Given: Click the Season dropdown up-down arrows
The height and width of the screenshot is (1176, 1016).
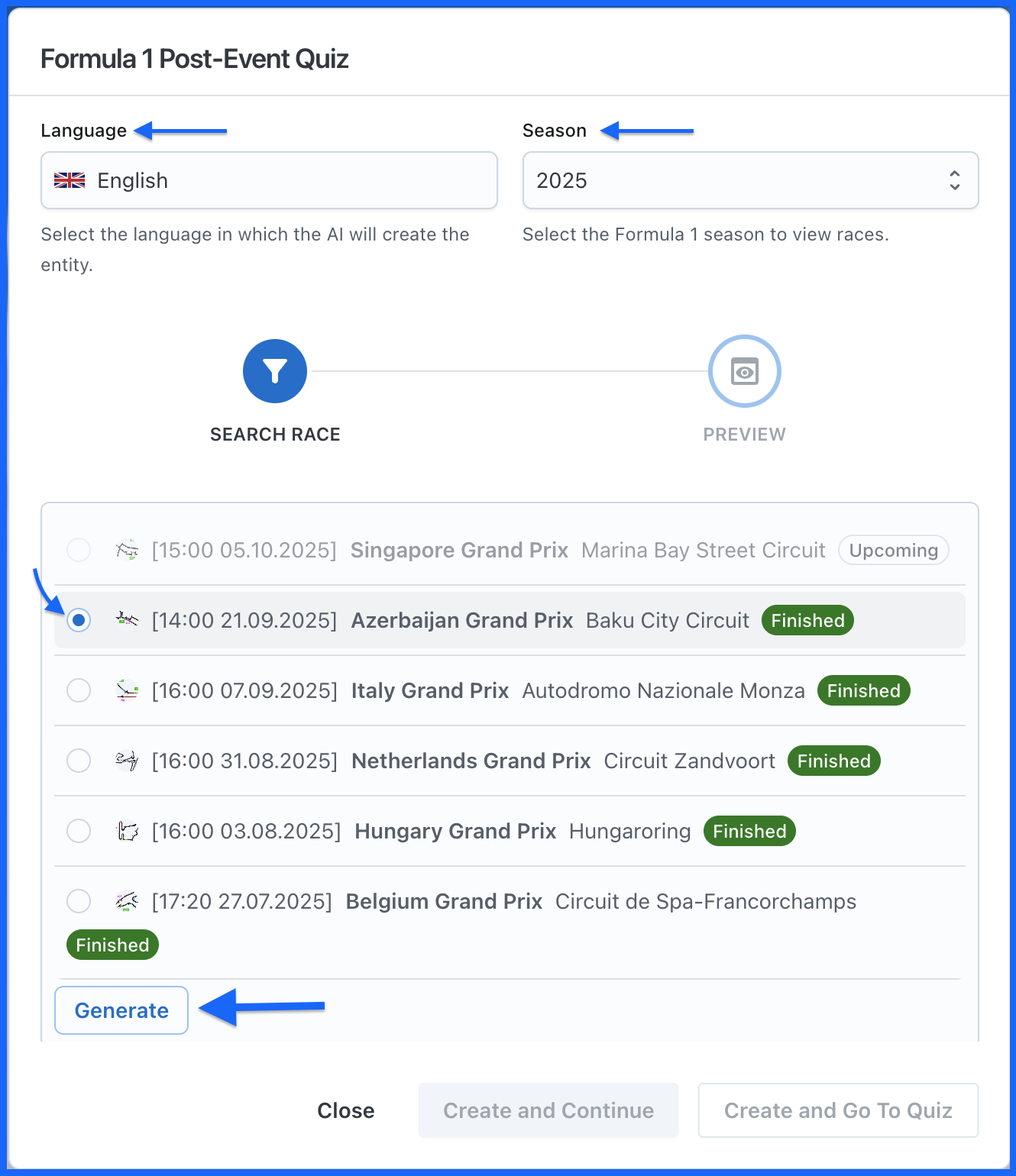Looking at the screenshot, I should click(x=954, y=180).
